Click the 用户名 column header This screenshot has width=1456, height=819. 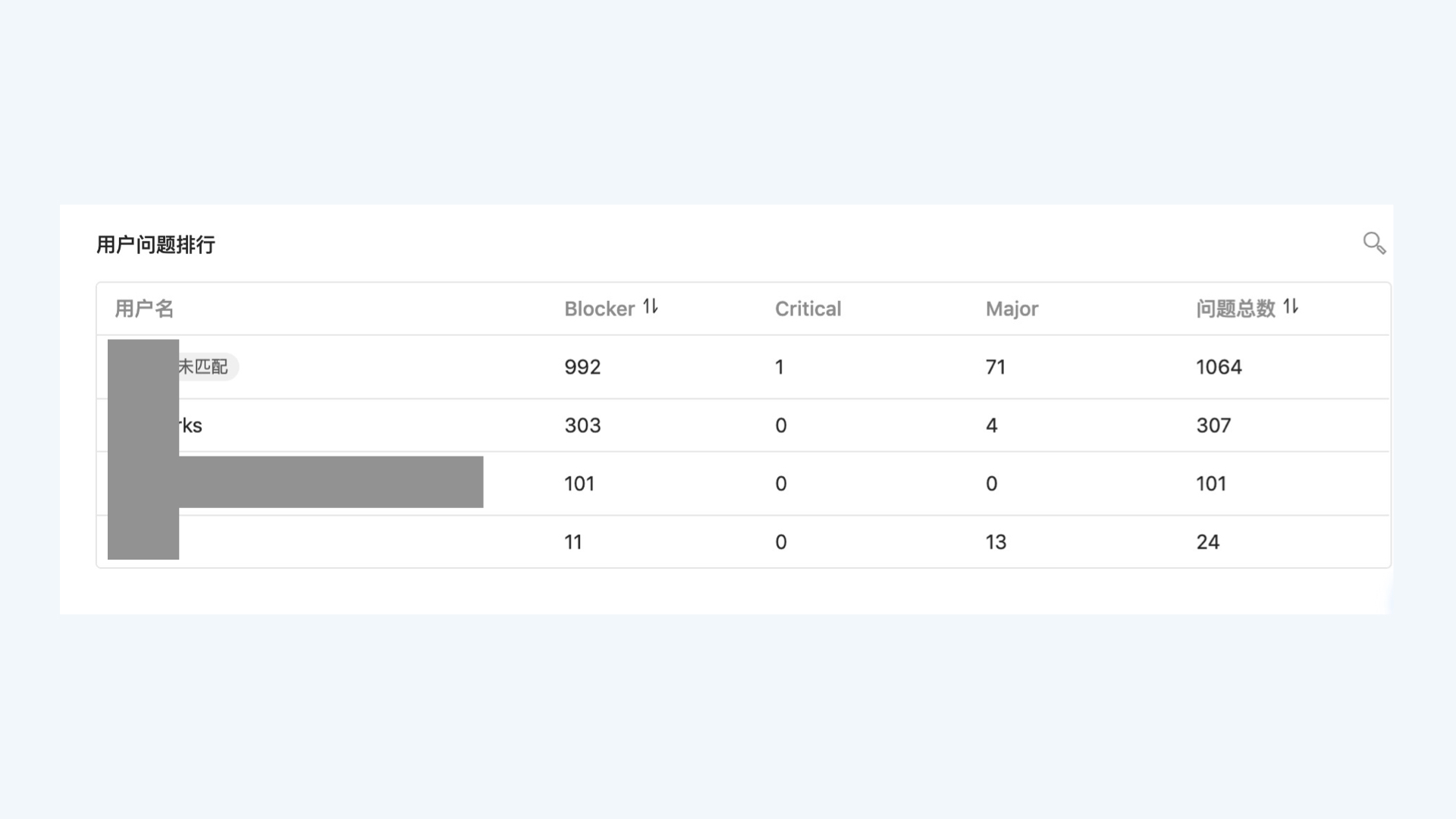pos(144,309)
